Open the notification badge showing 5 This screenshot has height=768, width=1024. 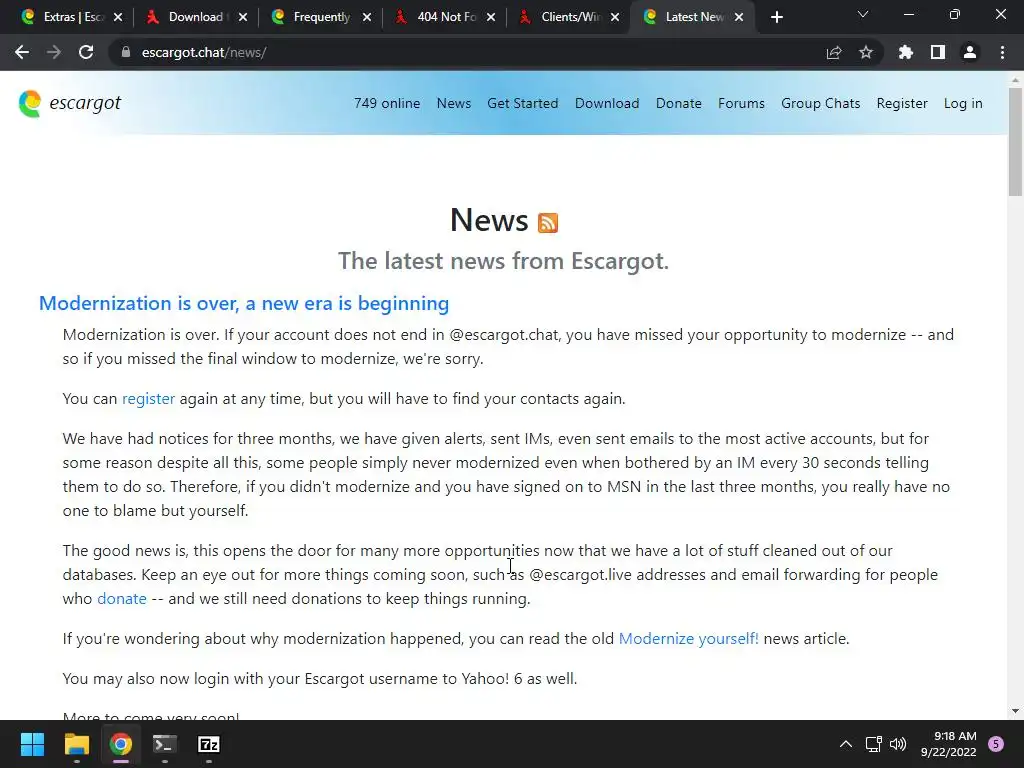pyautogui.click(x=996, y=744)
